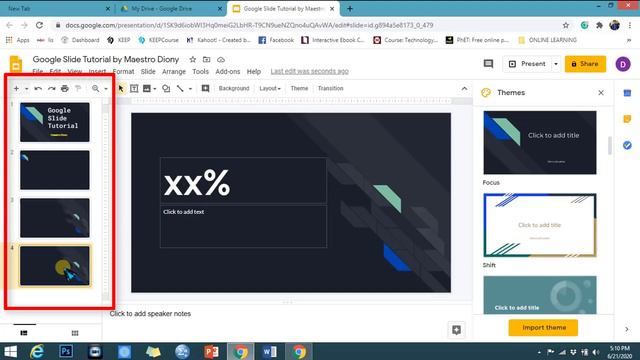
Task: Click the Import theme button
Action: (543, 328)
